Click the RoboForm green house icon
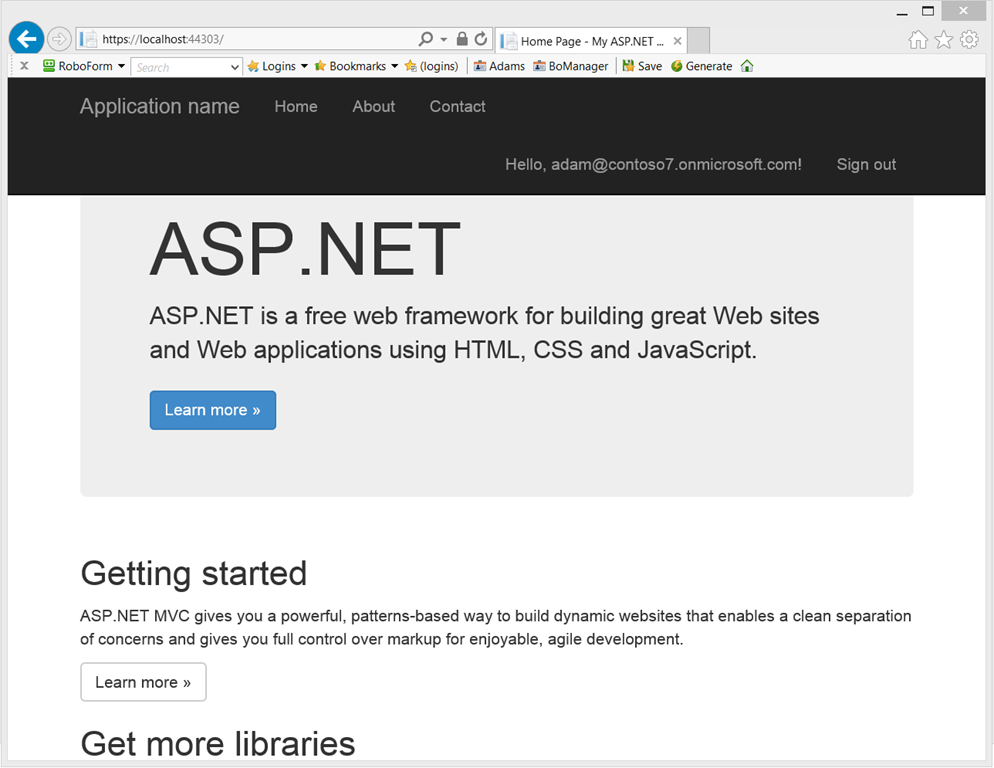The height and width of the screenshot is (768, 994). click(x=747, y=66)
